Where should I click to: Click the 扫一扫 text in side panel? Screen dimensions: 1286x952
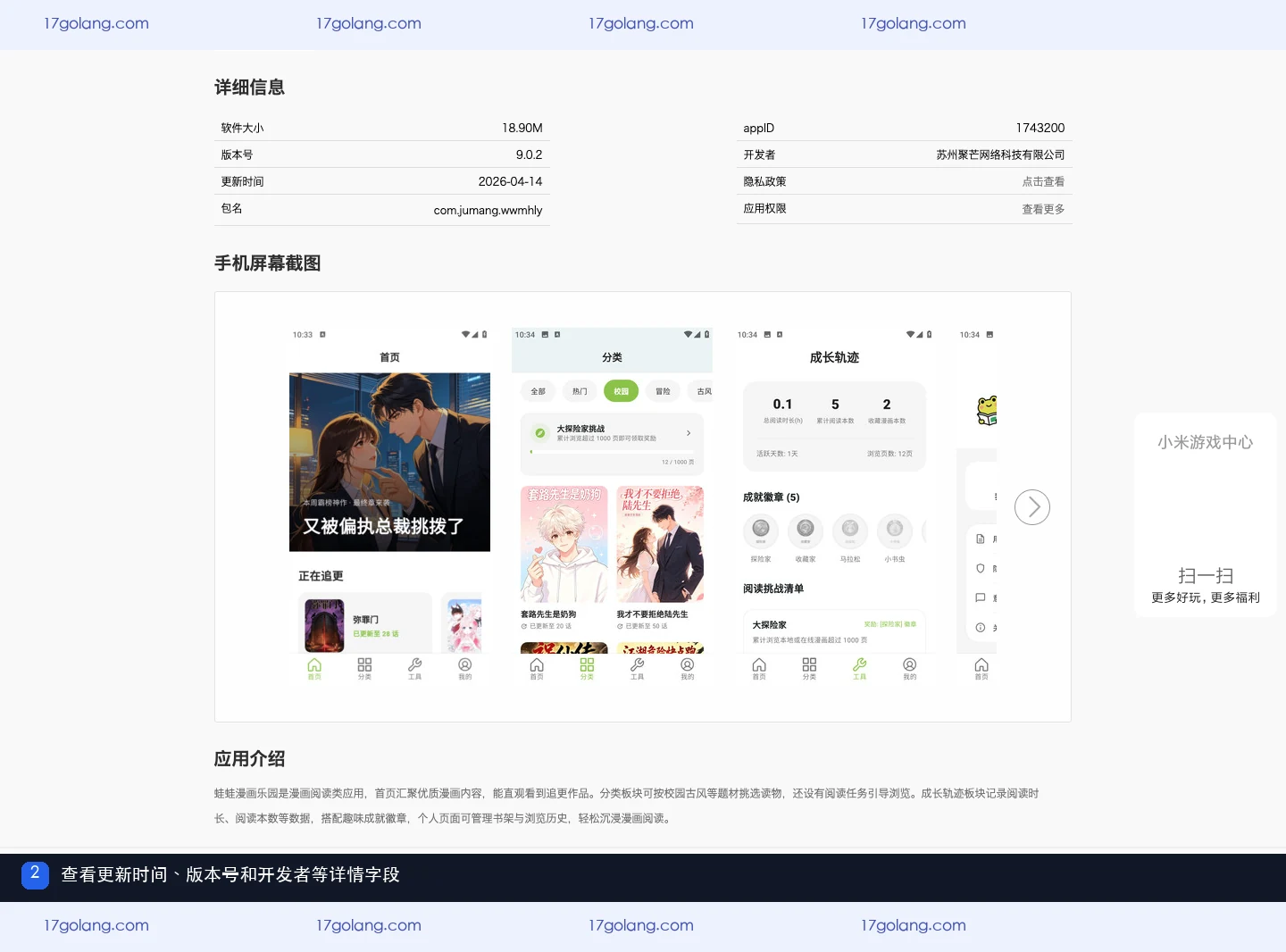pyautogui.click(x=1206, y=576)
